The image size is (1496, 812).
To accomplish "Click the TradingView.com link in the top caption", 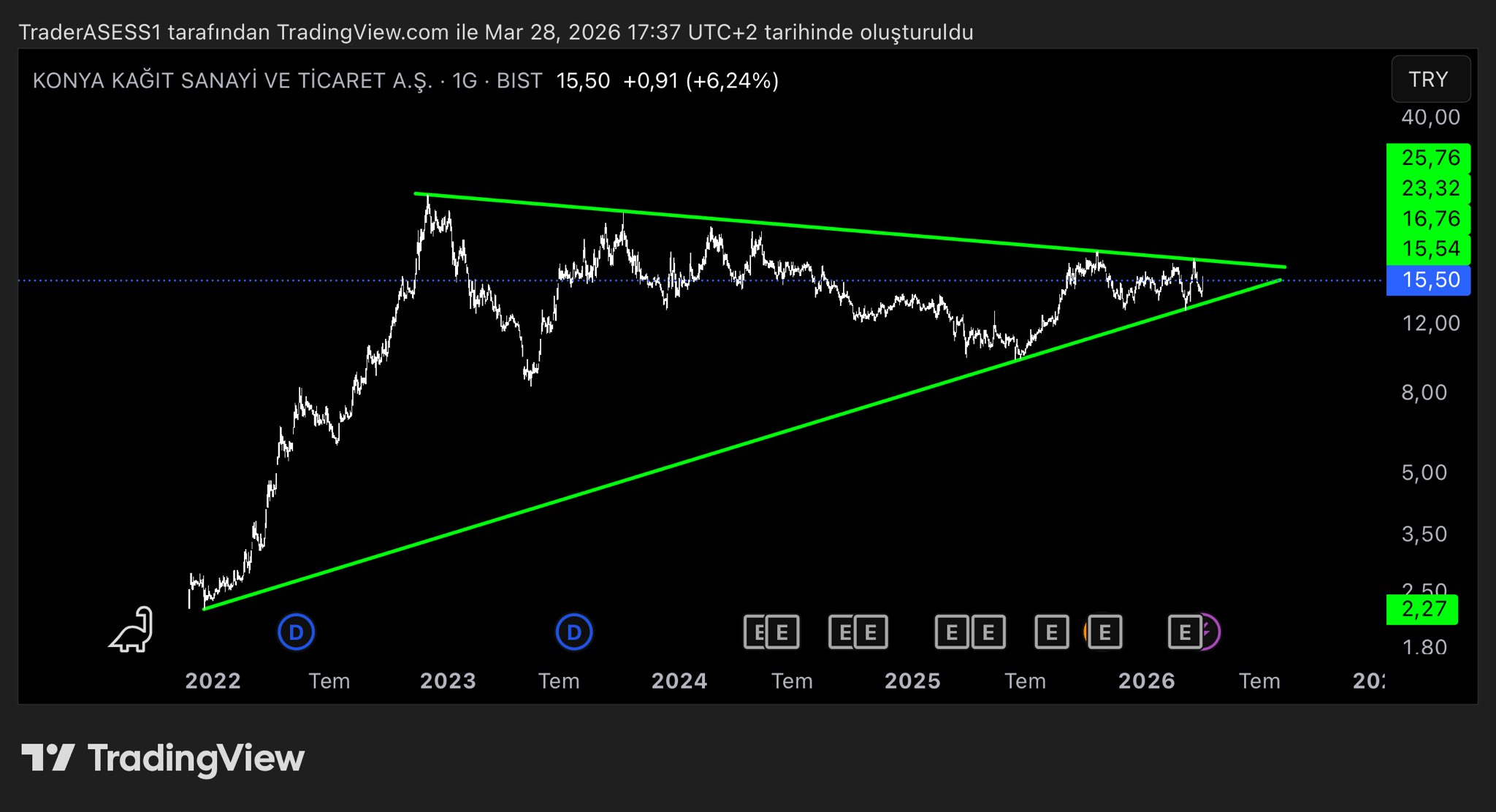I will [x=362, y=32].
